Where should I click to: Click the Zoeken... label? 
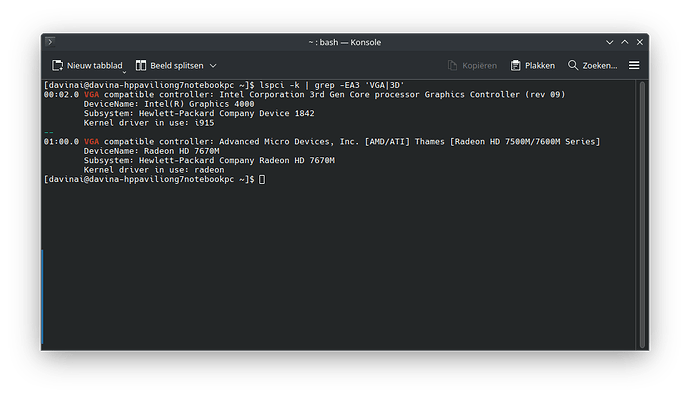[x=600, y=66]
